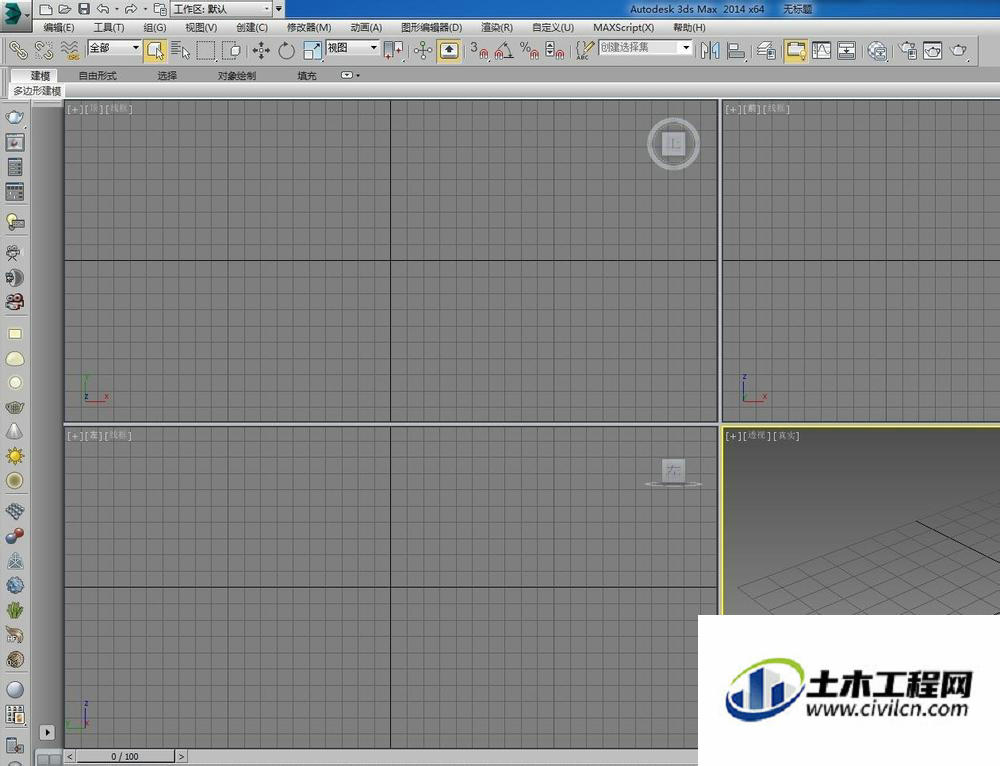Open the 全部 selection filter dropdown

(114, 48)
